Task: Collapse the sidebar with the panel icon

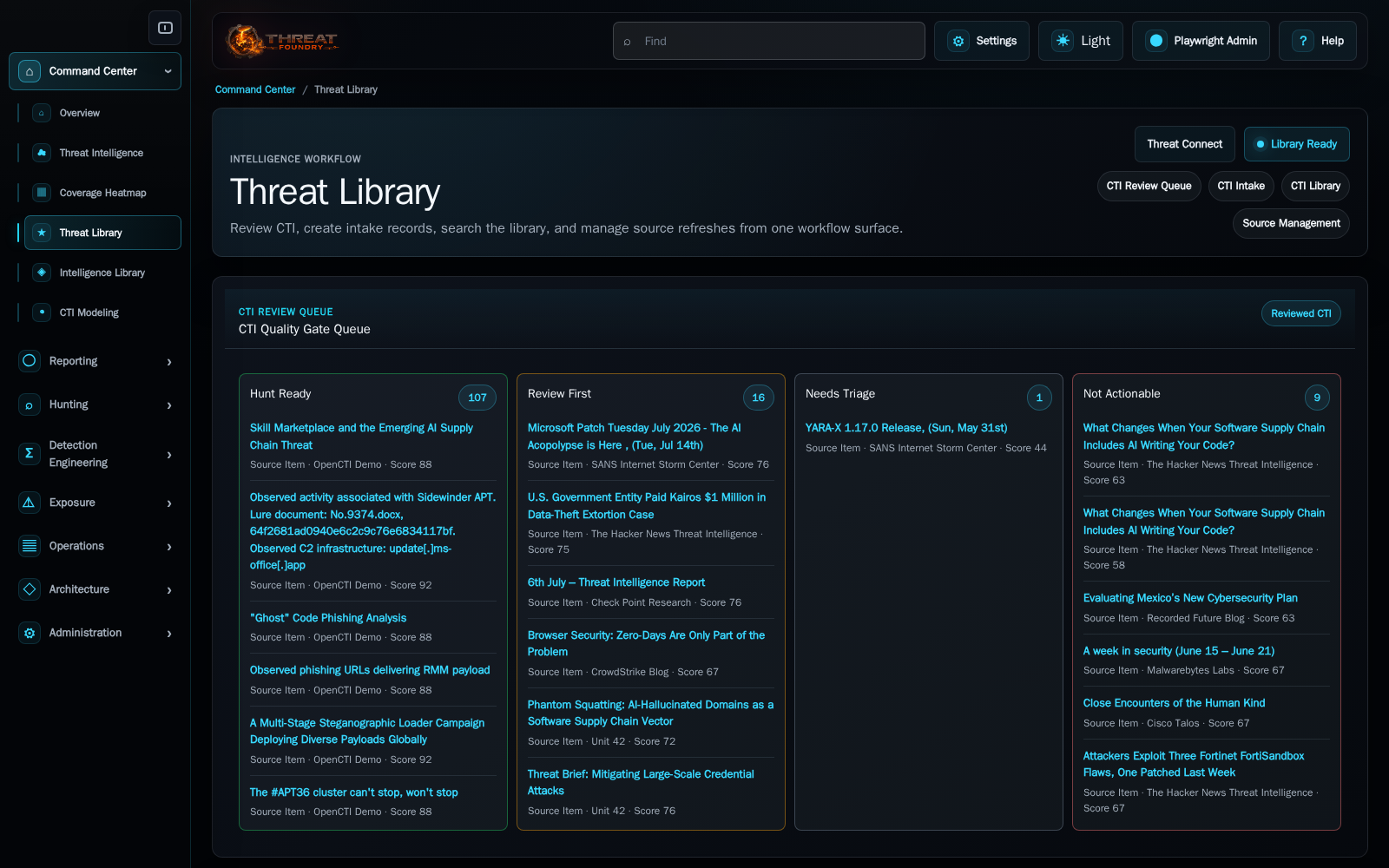Action: click(165, 28)
